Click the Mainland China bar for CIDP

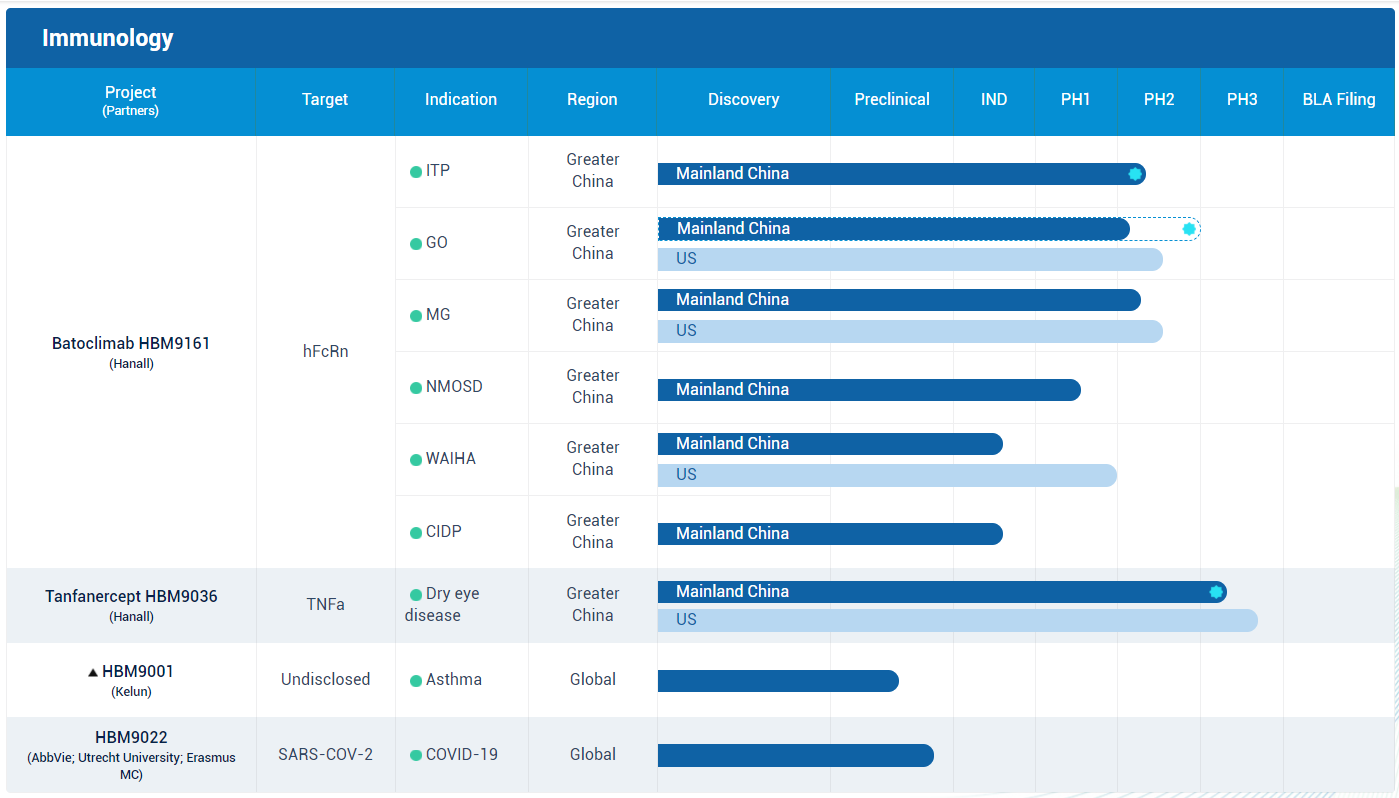point(829,534)
